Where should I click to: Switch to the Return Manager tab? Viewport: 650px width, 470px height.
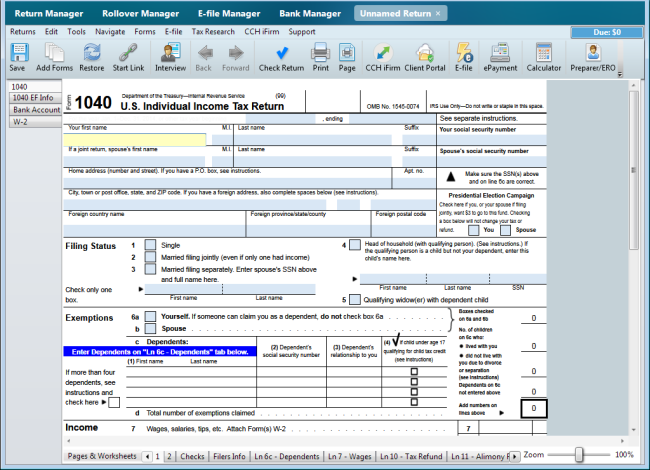pyautogui.click(x=49, y=14)
